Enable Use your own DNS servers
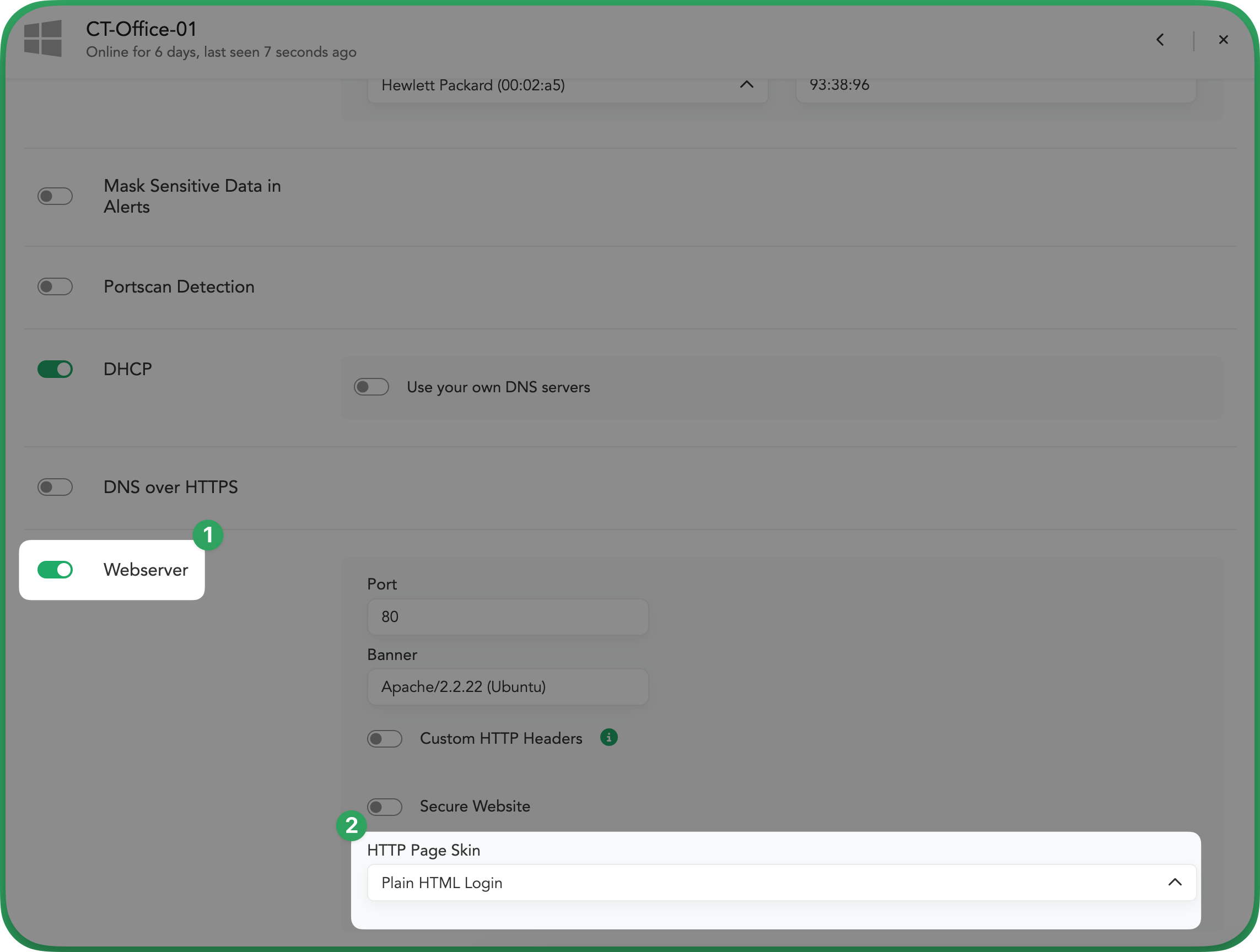Viewport: 1260px width, 952px height. coord(371,387)
